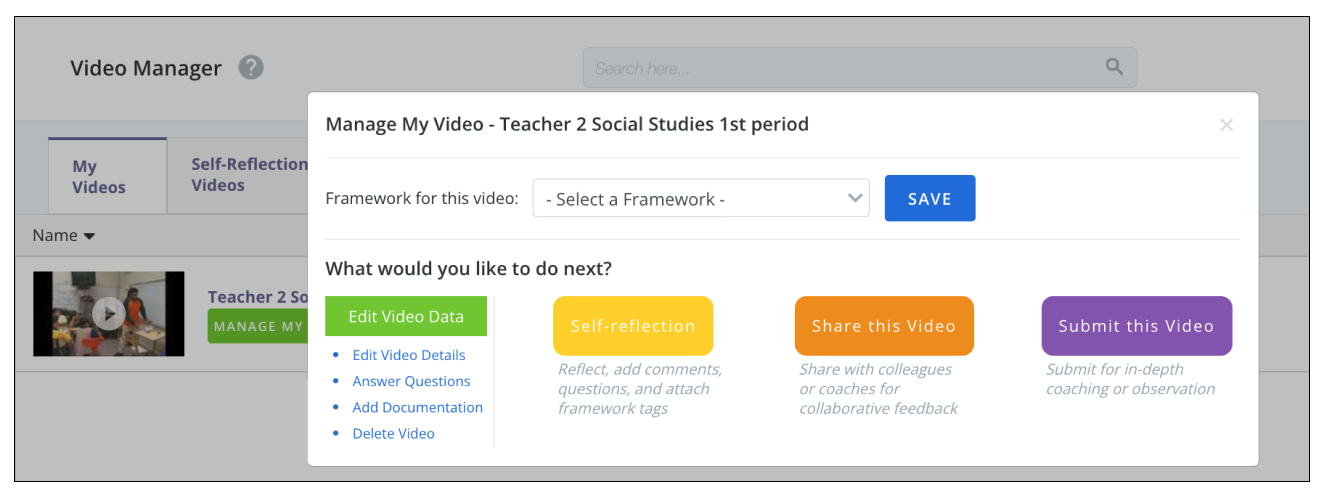Viewport: 1322px width, 492px height.
Task: Click the Delete Video link
Action: (394, 433)
